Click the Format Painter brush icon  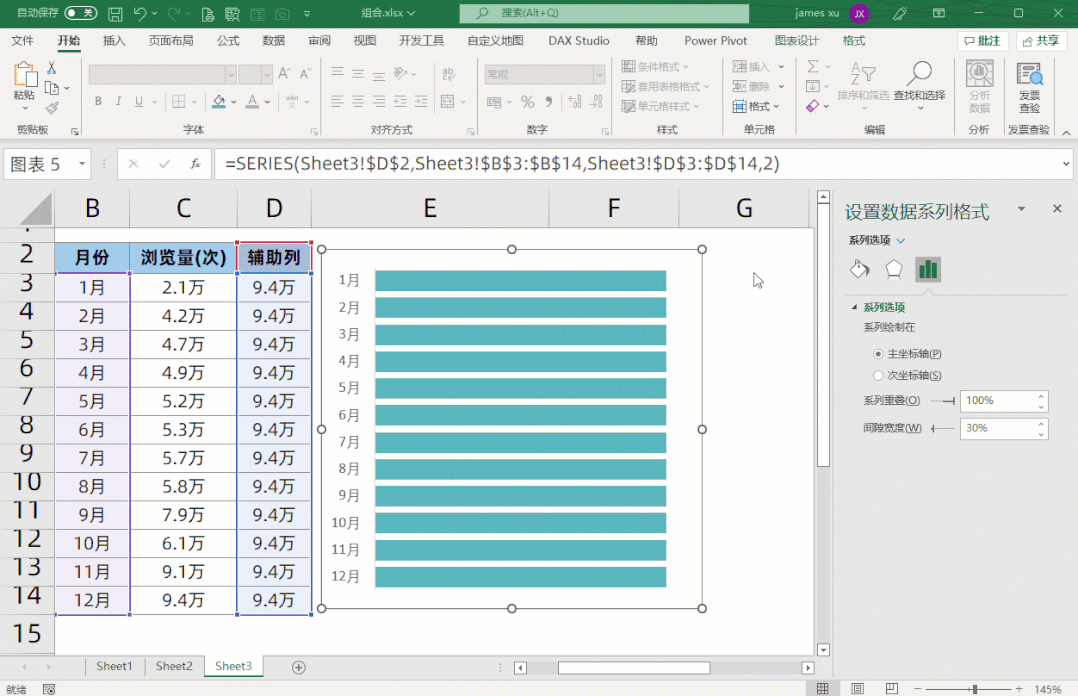click(52, 108)
